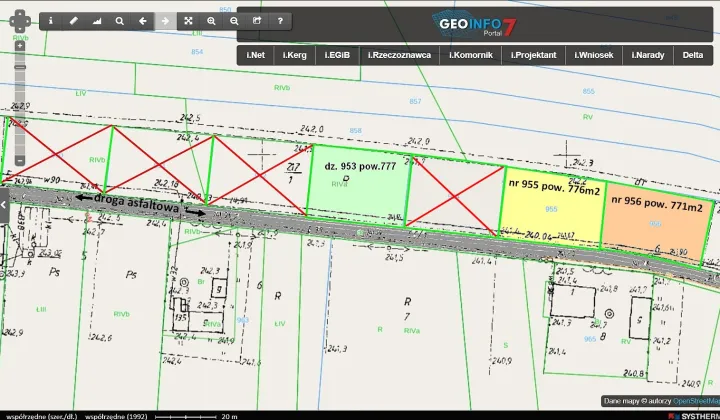Image resolution: width=720 pixels, height=420 pixels.
Task: Open the search magnifier tool
Action: 119,21
